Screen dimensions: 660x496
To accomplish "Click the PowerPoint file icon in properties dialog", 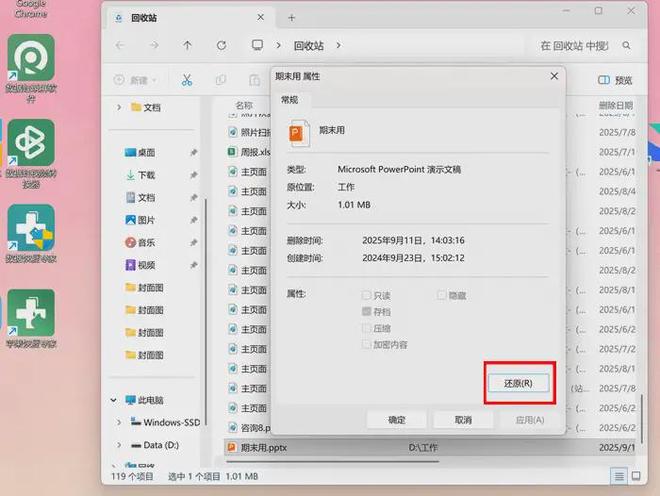I will pos(299,133).
